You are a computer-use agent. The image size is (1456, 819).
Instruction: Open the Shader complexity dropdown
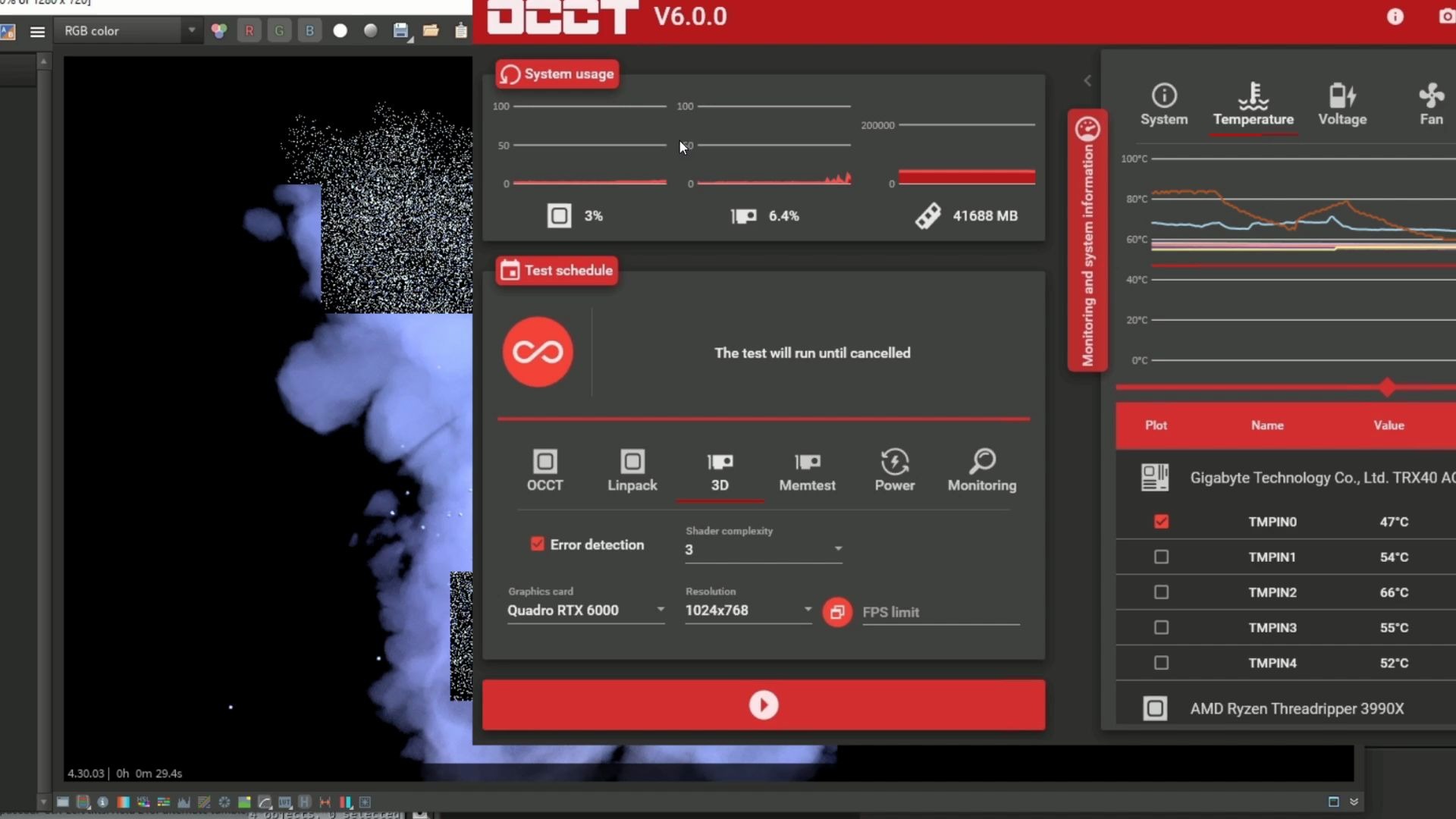pos(764,550)
